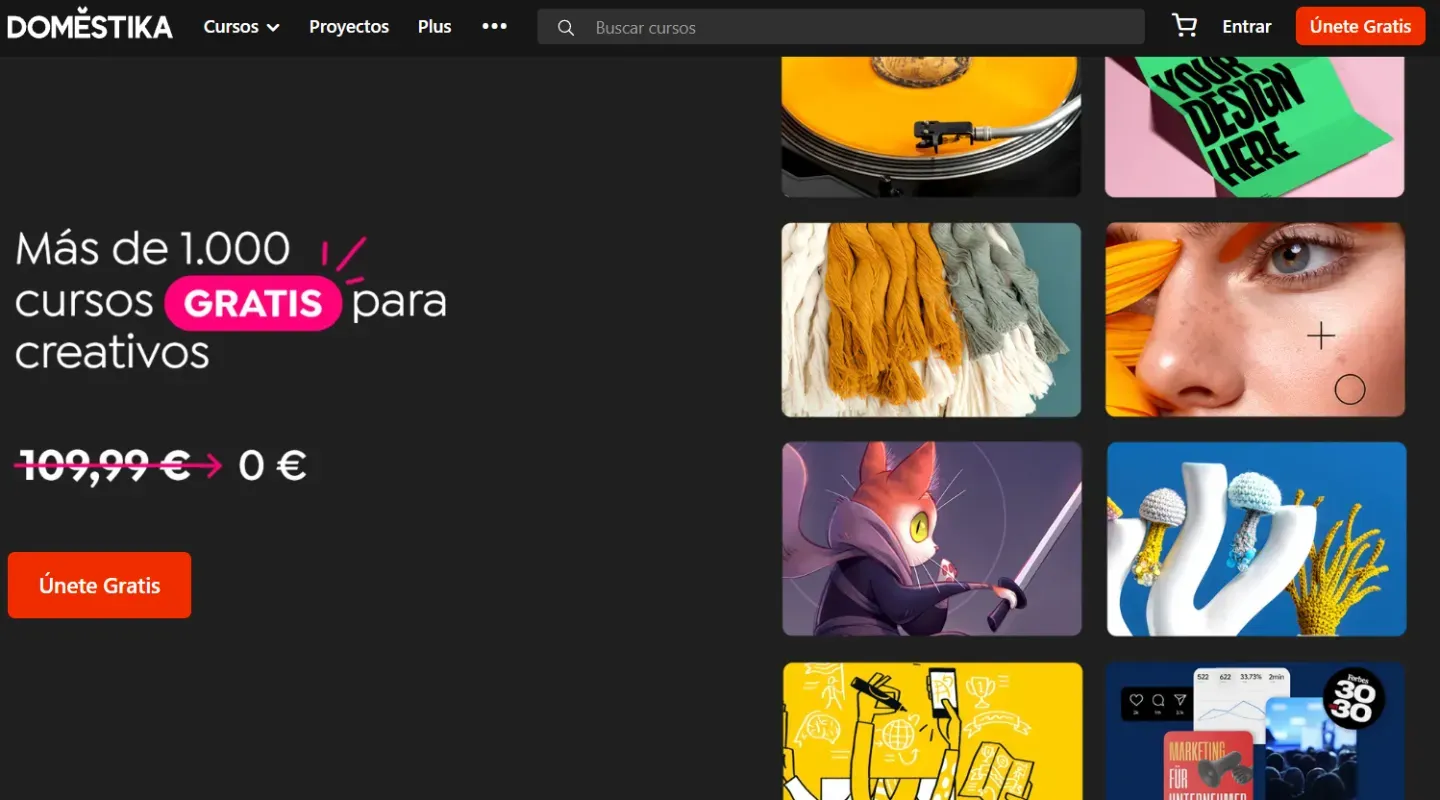
Task: Click the Domestika logo
Action: click(x=90, y=26)
